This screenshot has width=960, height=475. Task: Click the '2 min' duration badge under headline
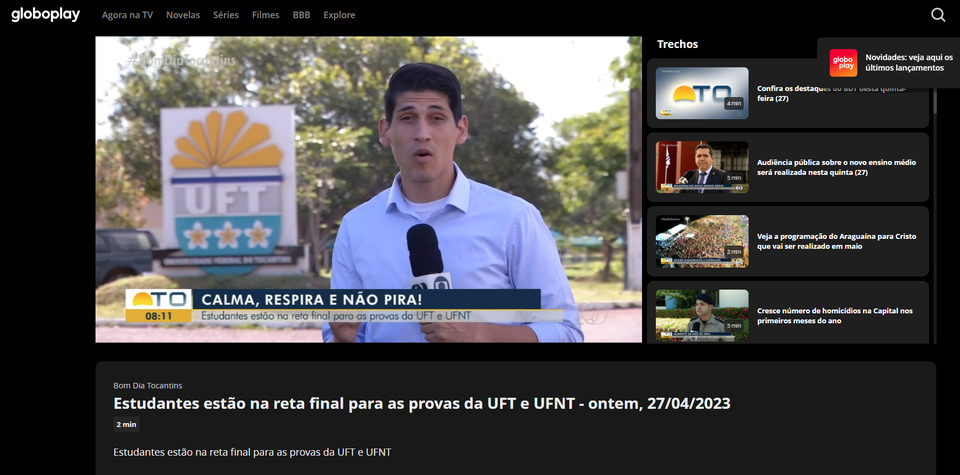(x=126, y=424)
